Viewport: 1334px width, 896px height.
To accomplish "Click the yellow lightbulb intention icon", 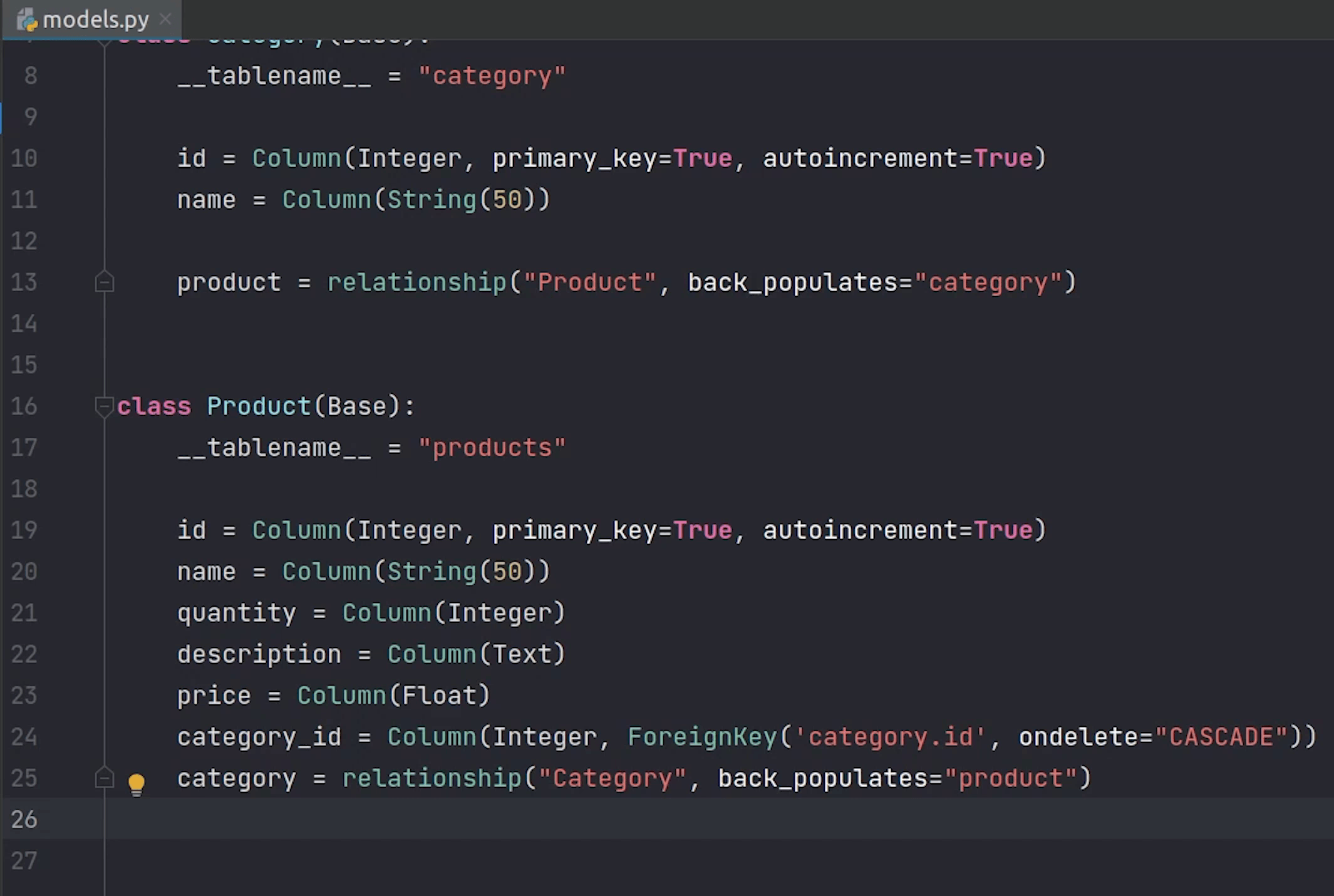I will point(137,783).
